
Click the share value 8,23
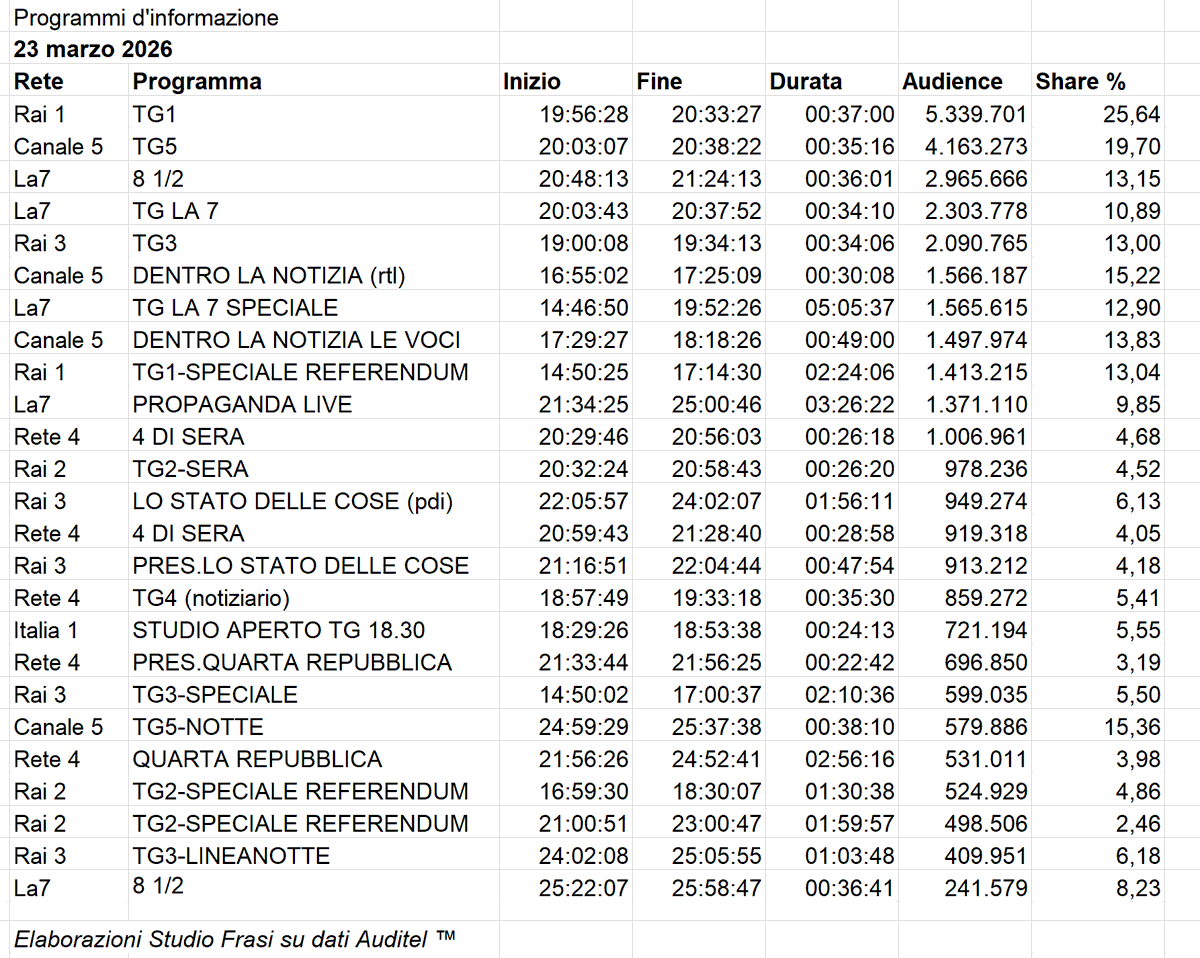[1139, 887]
